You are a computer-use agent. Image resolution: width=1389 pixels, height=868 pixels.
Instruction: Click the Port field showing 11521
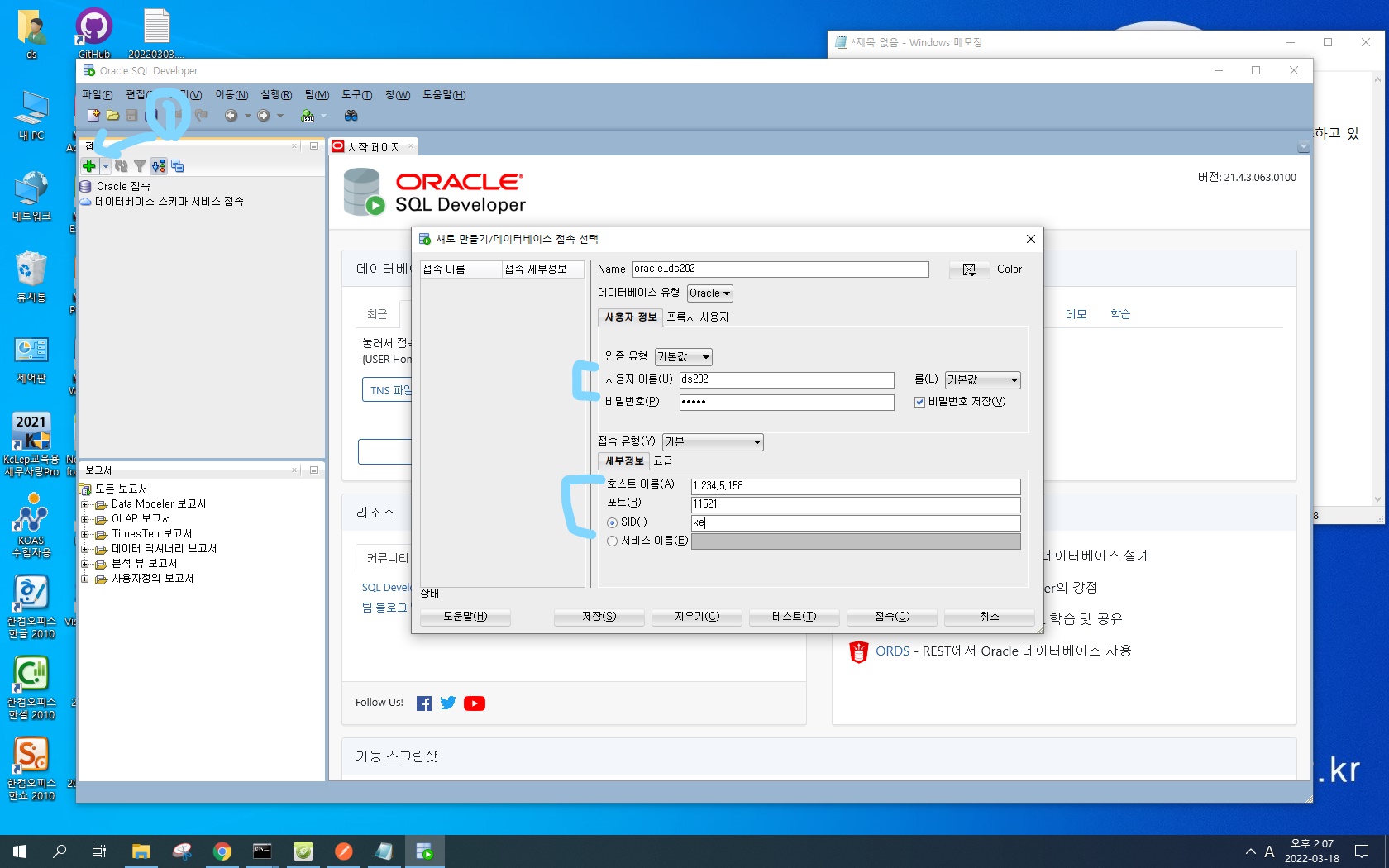pyautogui.click(x=856, y=505)
